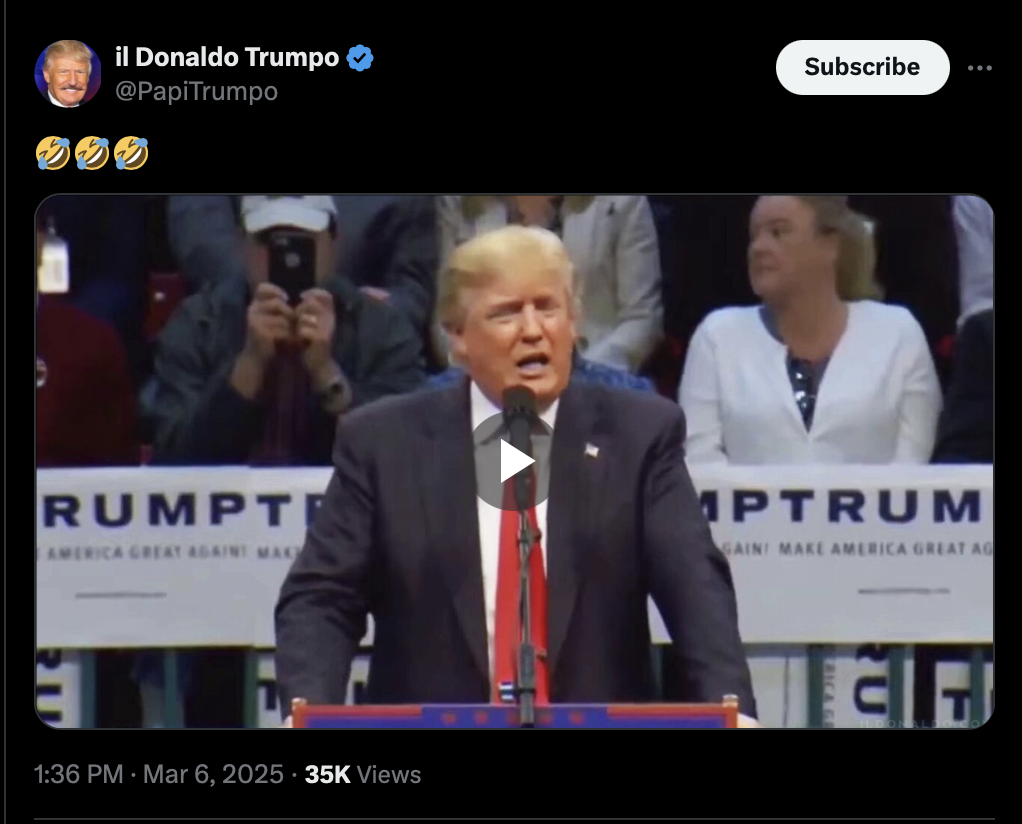Open the il Donaldo Trumpo profile avatar
Screen dimensions: 1022x824
[68, 74]
